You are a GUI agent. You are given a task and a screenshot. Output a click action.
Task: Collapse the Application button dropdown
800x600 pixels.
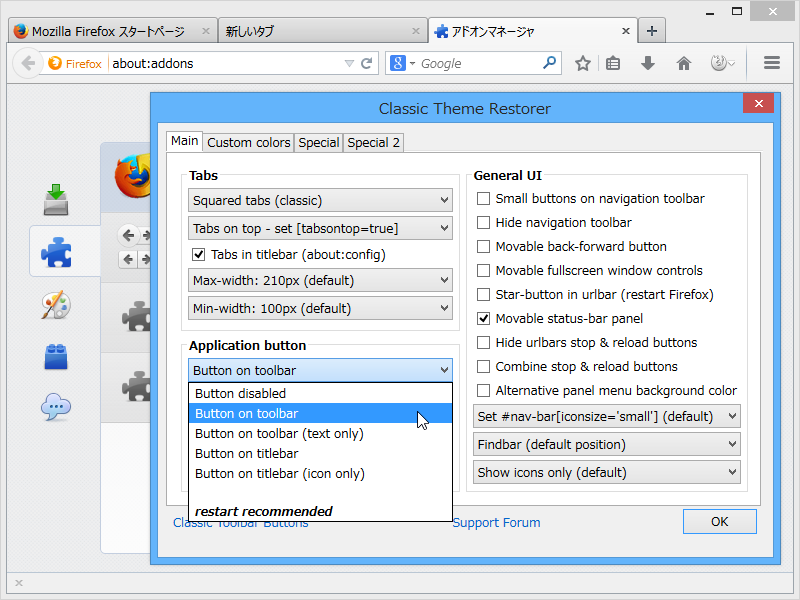coord(320,370)
